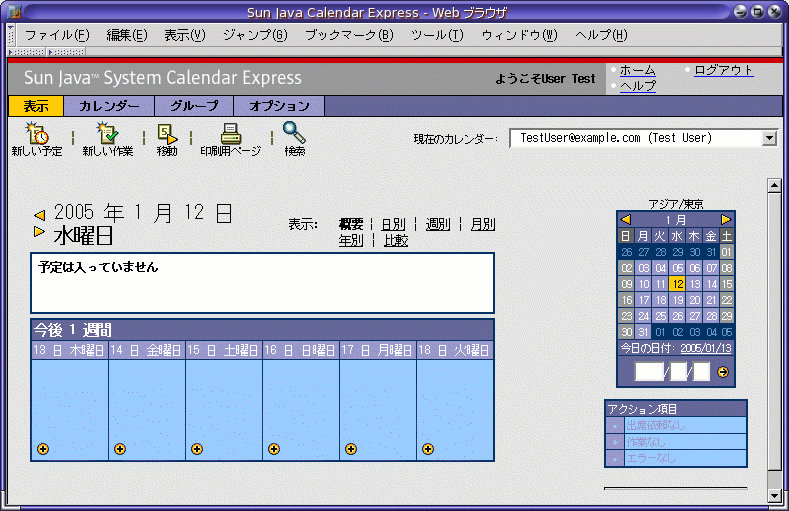Switch to 日別 view
The width and height of the screenshot is (789, 511).
click(x=393, y=224)
